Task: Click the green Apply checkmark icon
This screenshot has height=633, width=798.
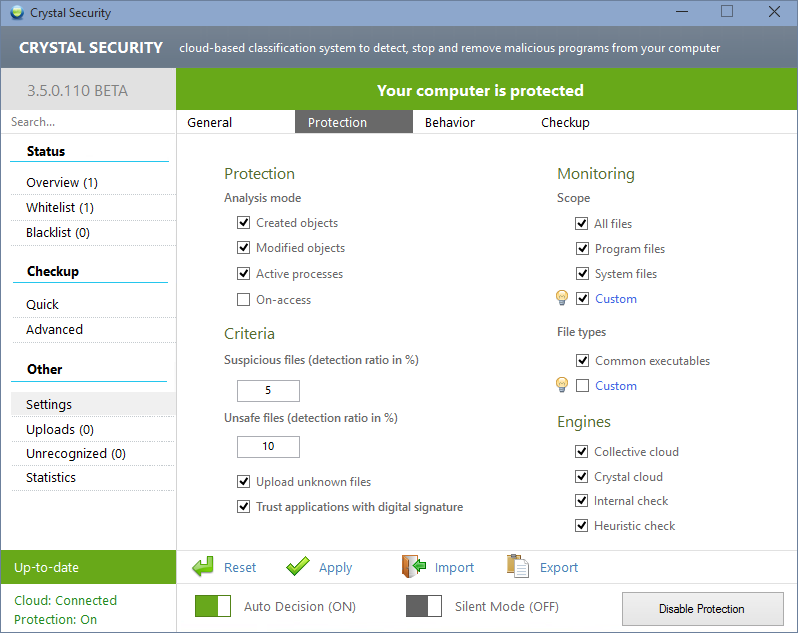Action: 297,567
